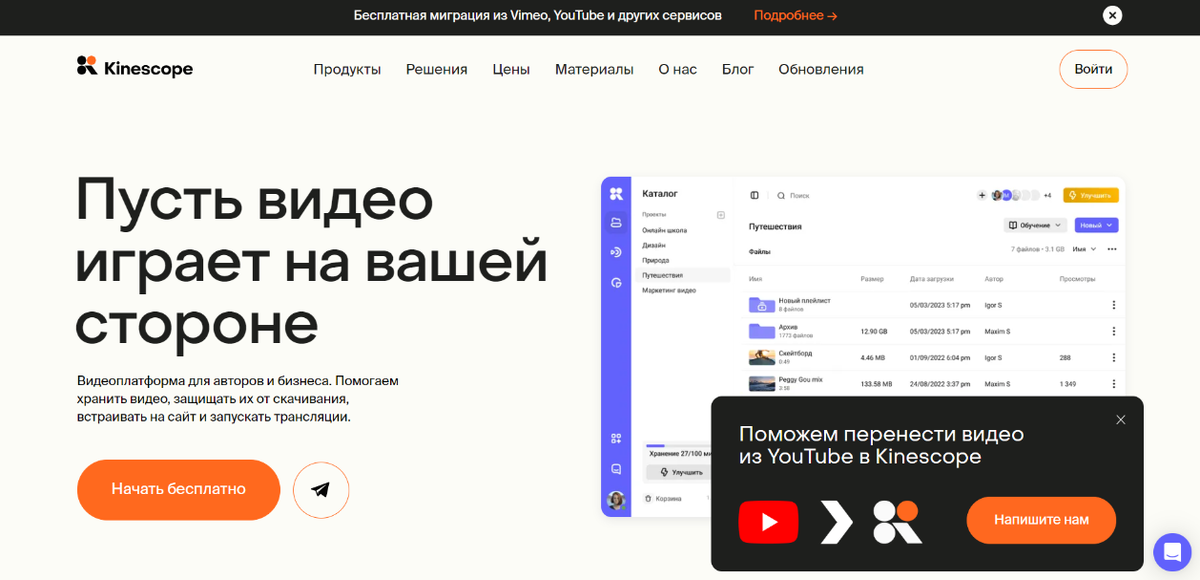The height and width of the screenshot is (580, 1200).
Task: Expand the Обучение dropdown
Action: tap(1036, 225)
